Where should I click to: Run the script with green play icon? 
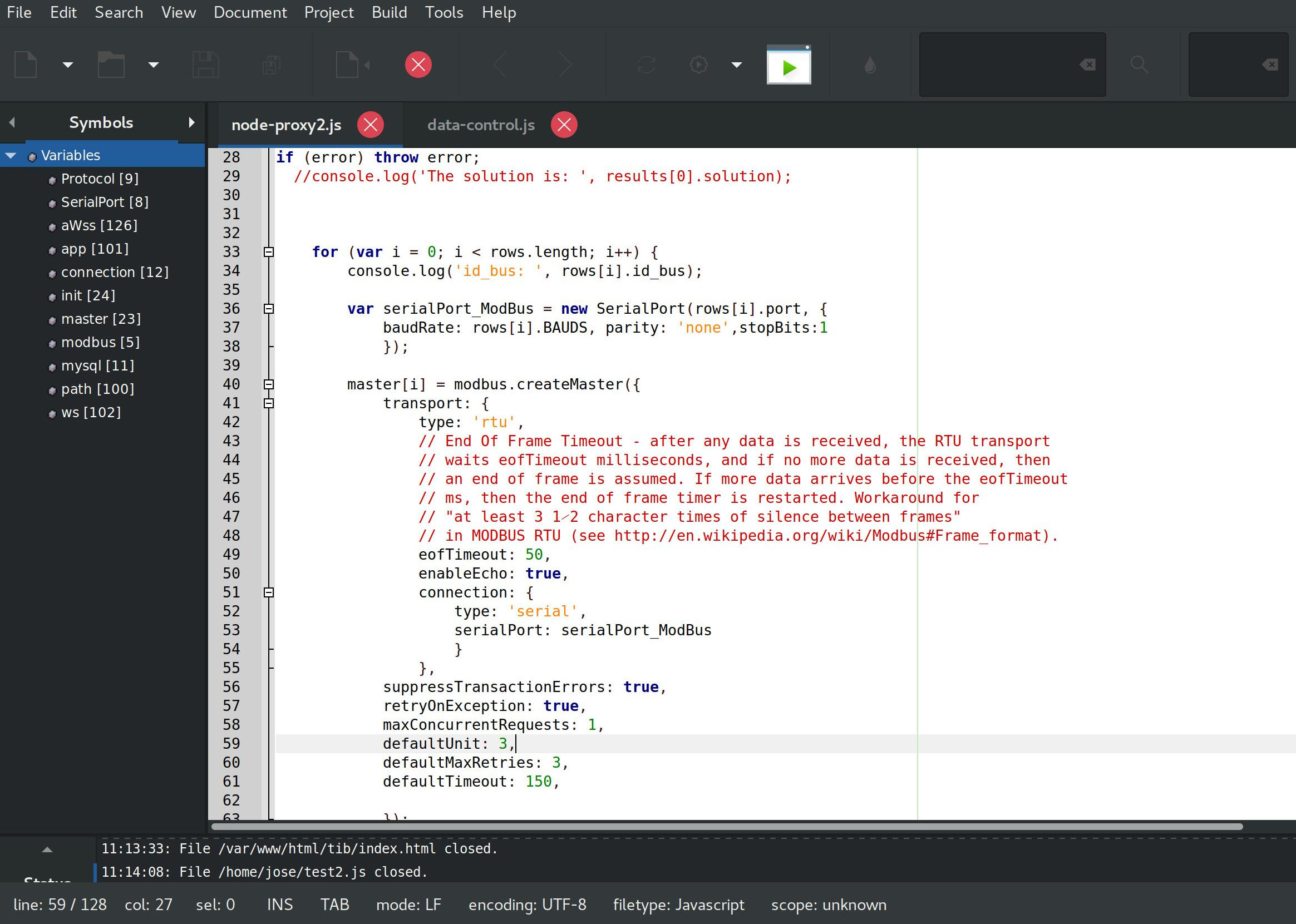click(x=789, y=66)
